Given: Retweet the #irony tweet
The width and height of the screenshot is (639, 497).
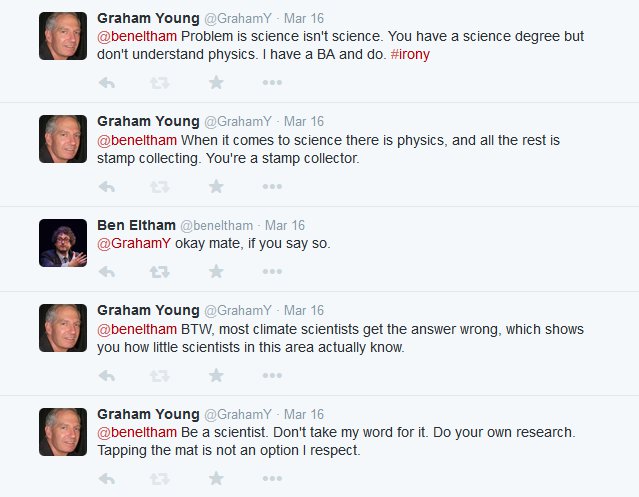Looking at the screenshot, I should (x=159, y=82).
